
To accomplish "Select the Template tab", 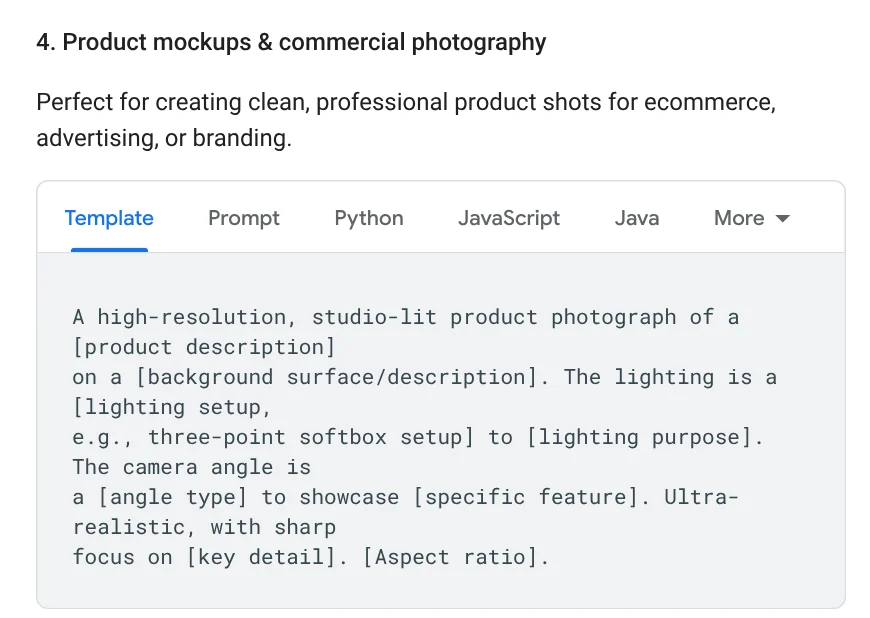I will [x=109, y=218].
